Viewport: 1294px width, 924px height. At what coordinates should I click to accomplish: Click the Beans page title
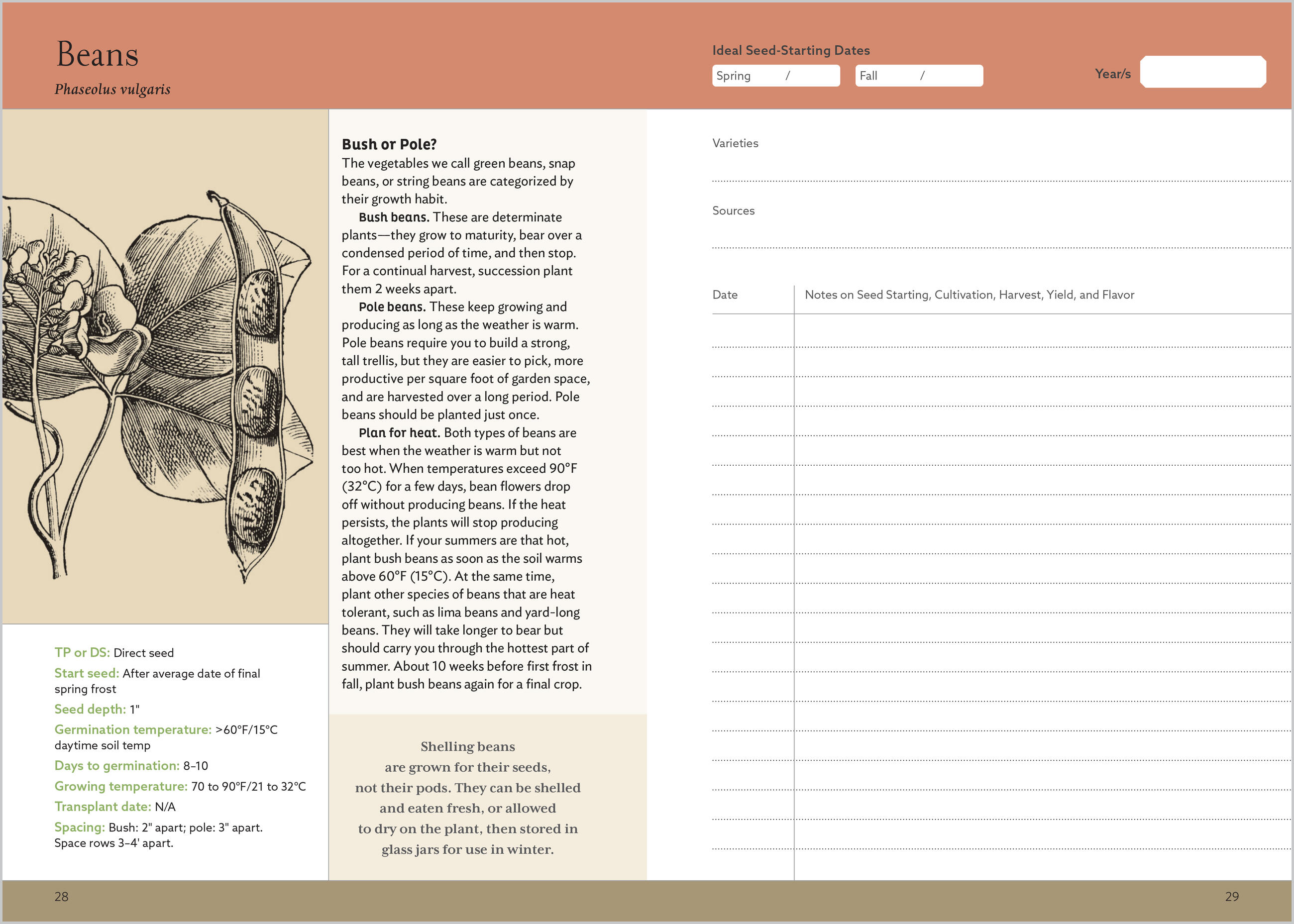click(98, 55)
